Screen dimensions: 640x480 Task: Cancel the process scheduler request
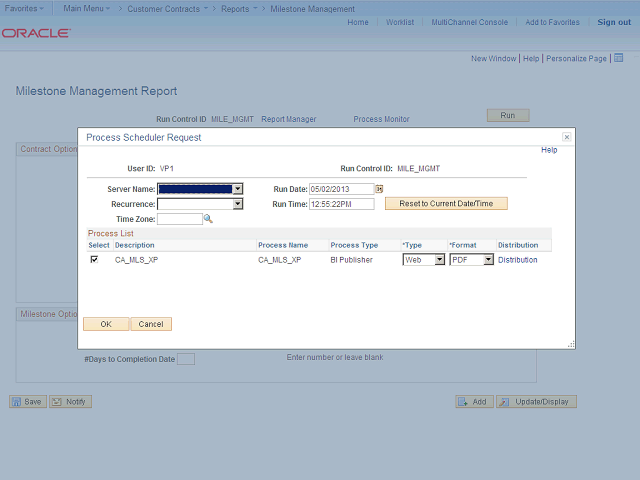coord(150,324)
